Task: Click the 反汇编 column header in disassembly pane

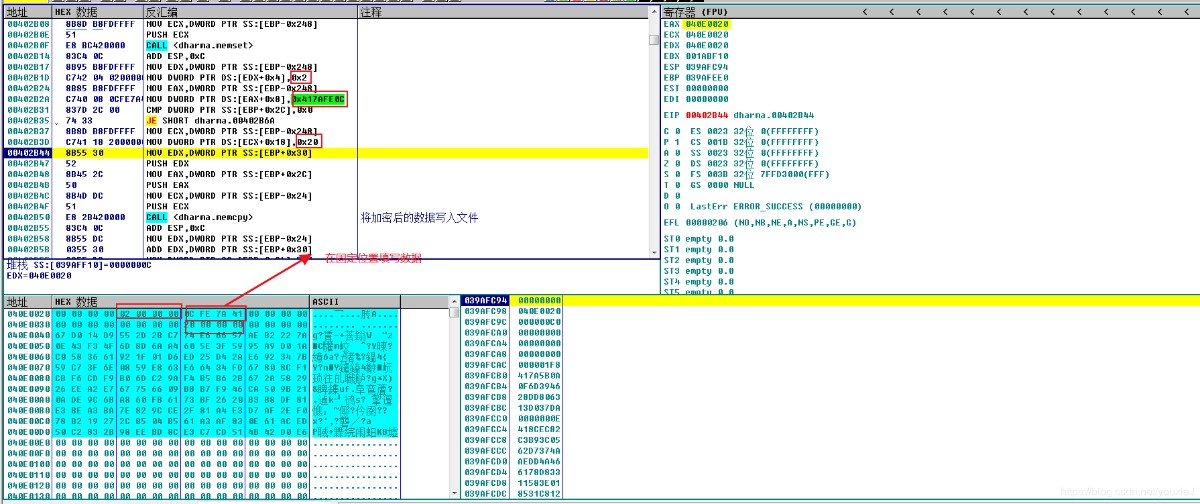Action: (x=249, y=12)
